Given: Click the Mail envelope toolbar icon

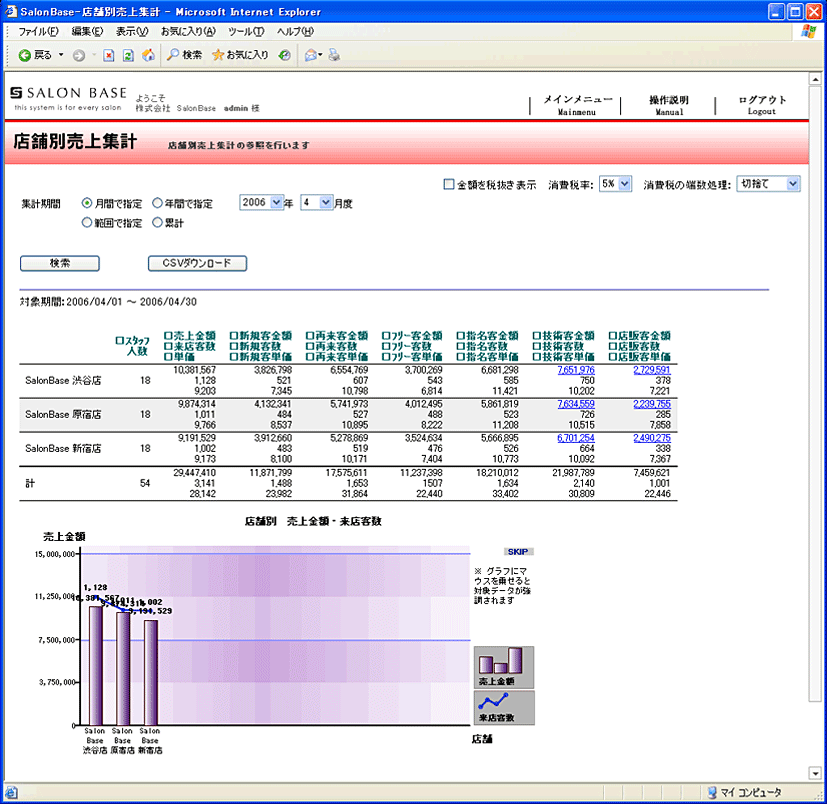Looking at the screenshot, I should tap(311, 55).
